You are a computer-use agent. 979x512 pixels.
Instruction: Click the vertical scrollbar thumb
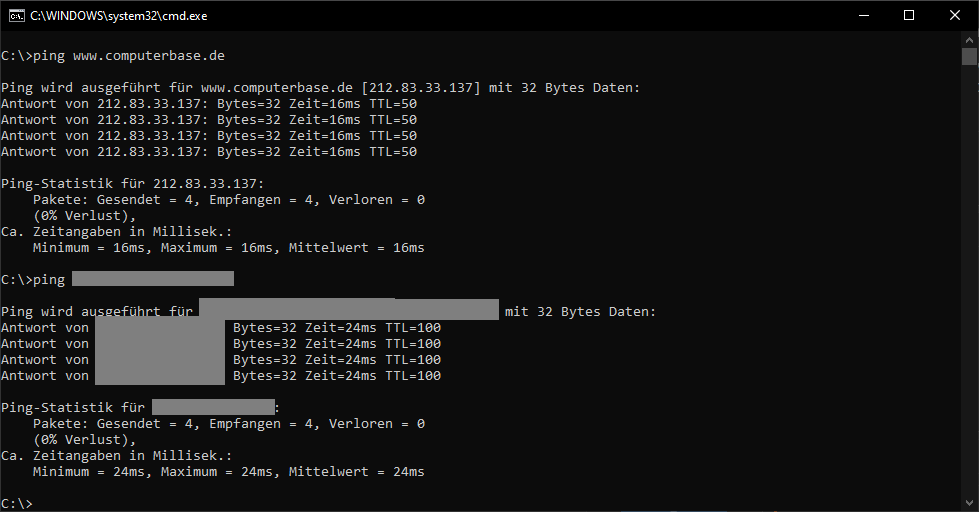point(969,56)
